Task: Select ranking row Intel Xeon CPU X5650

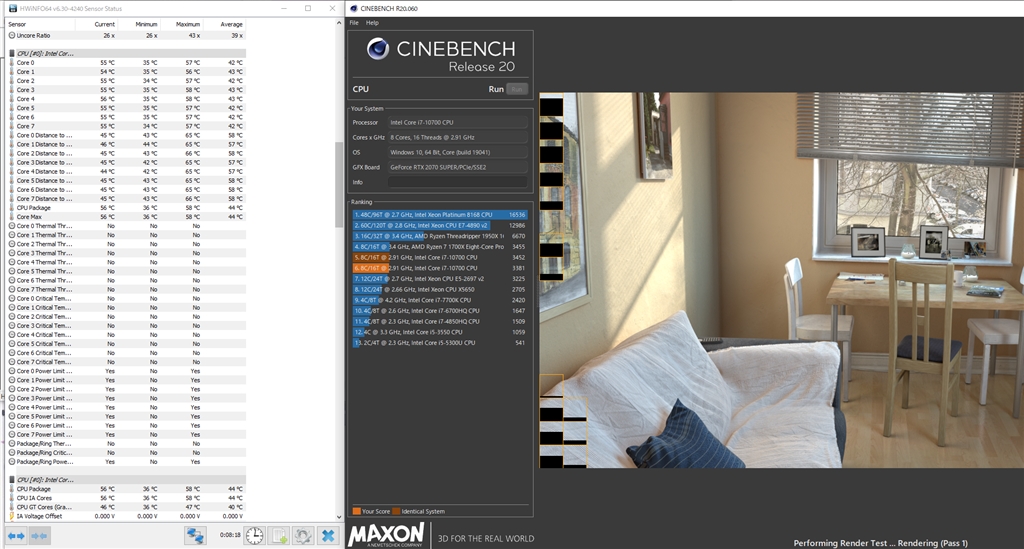Action: click(x=440, y=289)
